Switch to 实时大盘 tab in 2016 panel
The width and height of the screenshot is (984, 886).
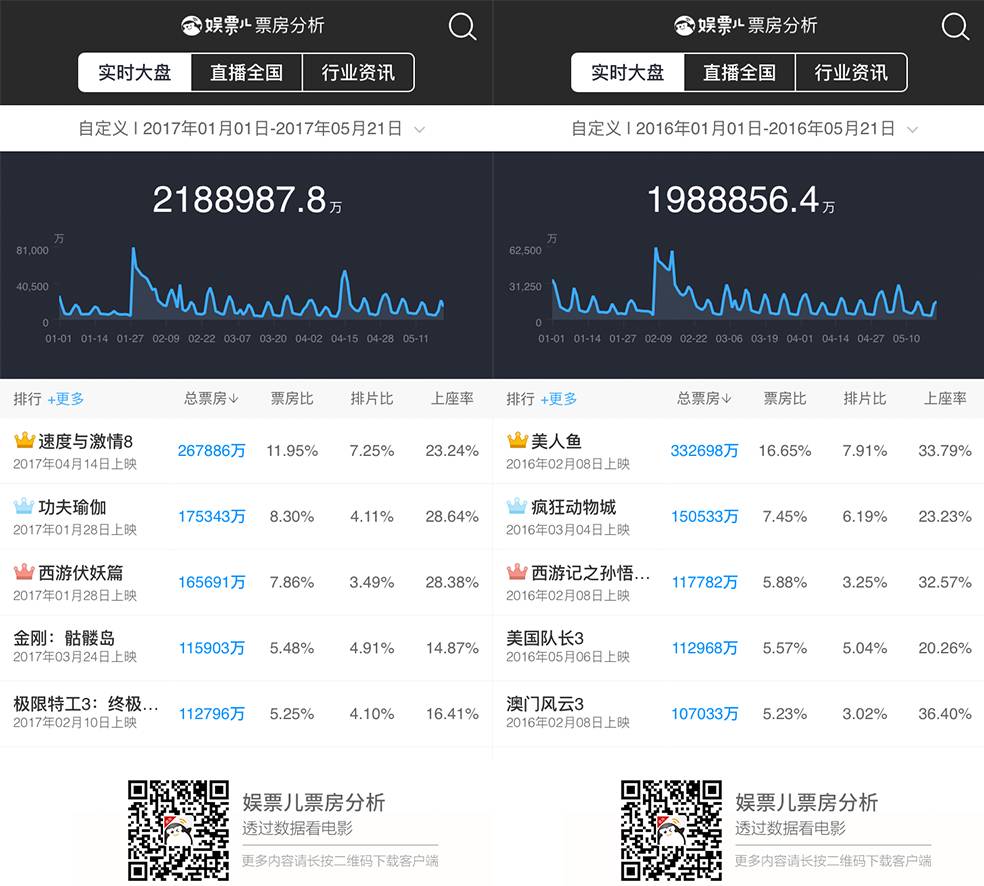[x=628, y=72]
